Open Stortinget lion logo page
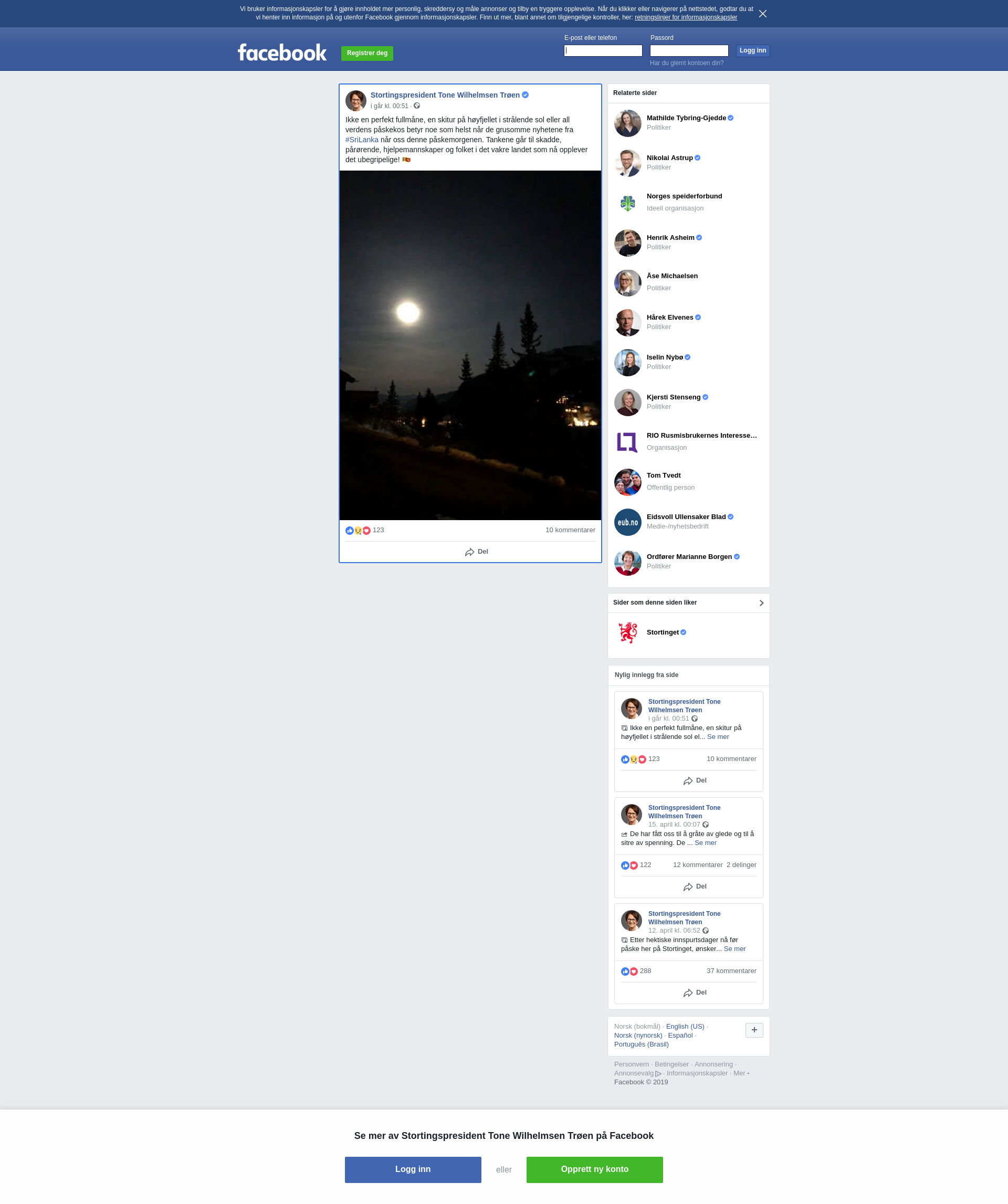The width and height of the screenshot is (1008, 1204). pyautogui.click(x=627, y=632)
